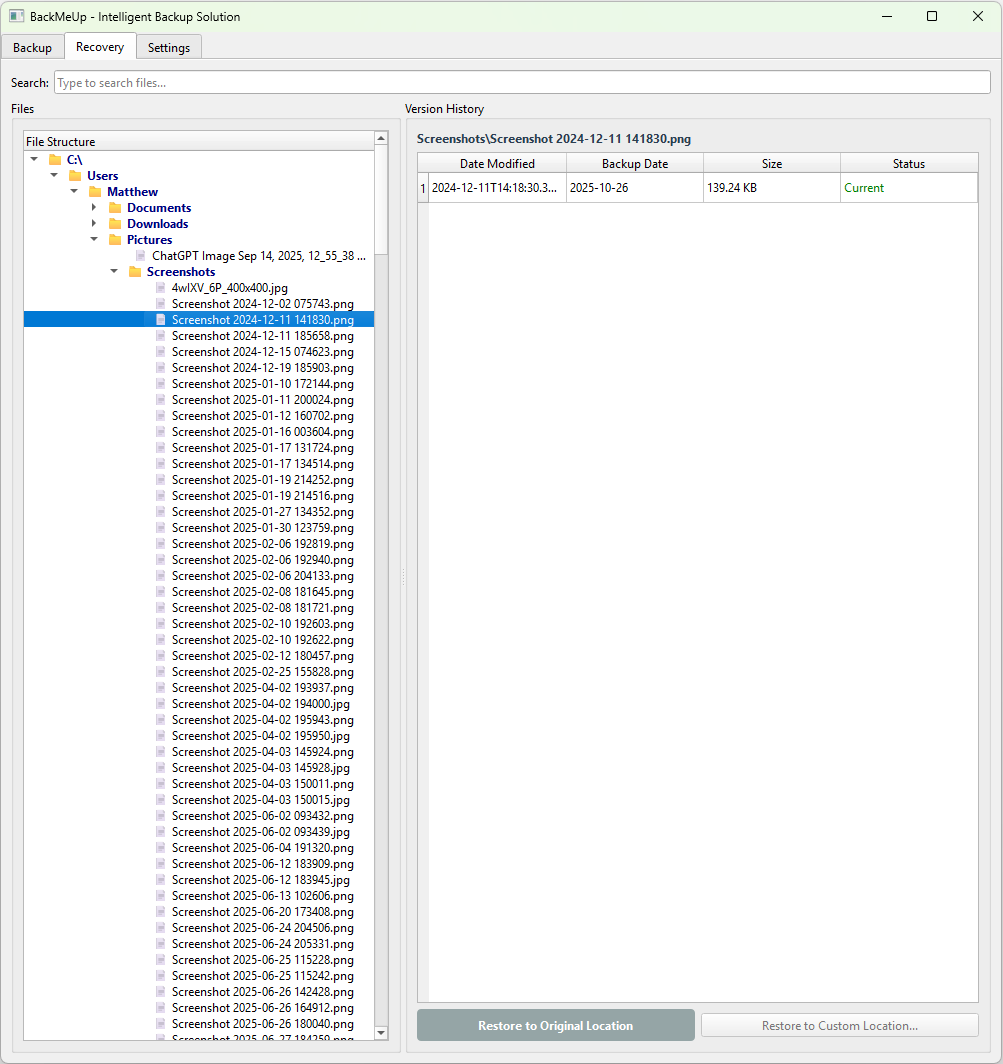
Task: Switch to the Backup tab
Action: tap(32, 47)
